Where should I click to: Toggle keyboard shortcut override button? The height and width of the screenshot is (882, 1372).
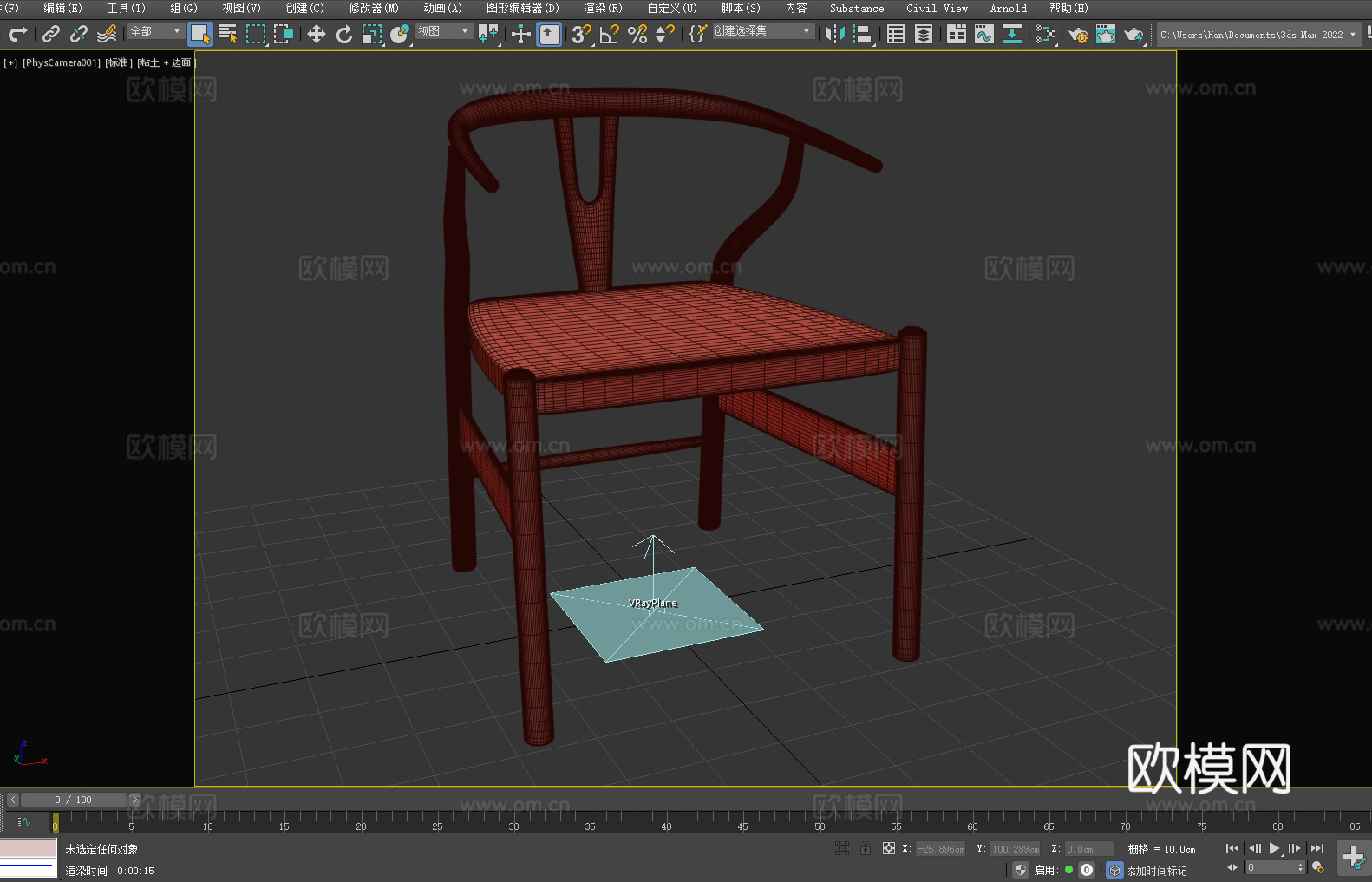(549, 34)
